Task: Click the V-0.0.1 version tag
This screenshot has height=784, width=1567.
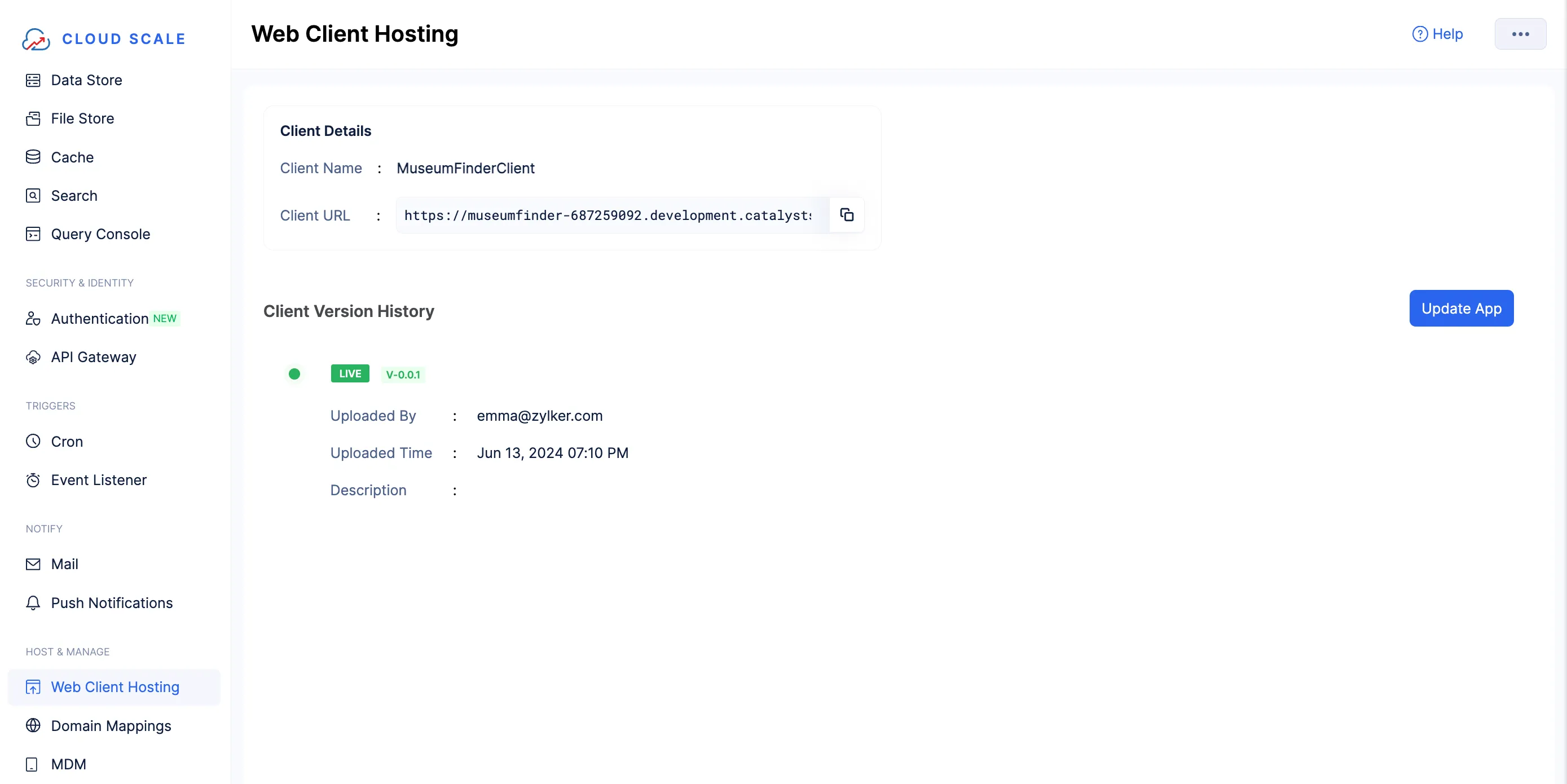Action: tap(403, 375)
